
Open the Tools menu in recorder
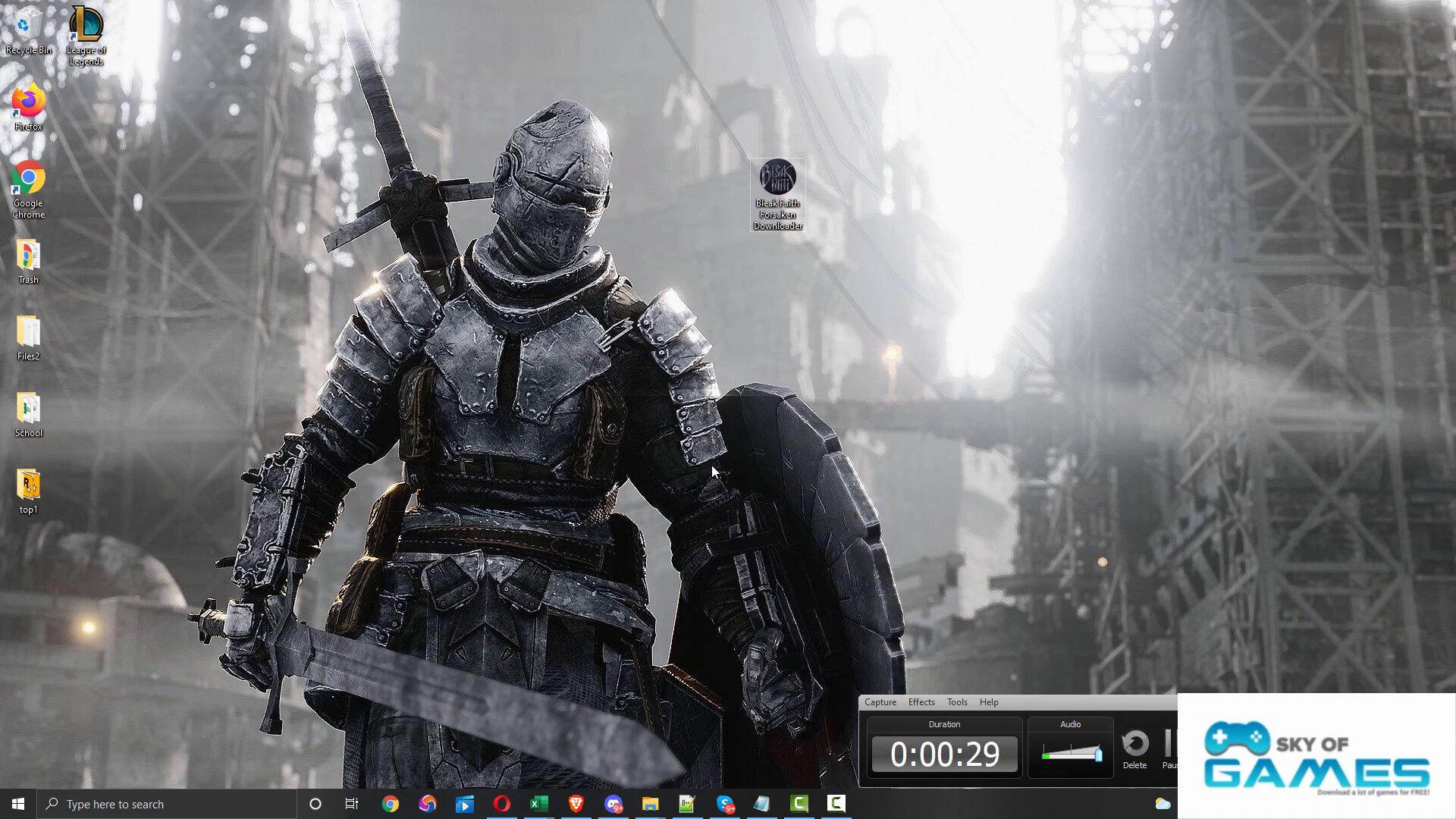click(956, 702)
